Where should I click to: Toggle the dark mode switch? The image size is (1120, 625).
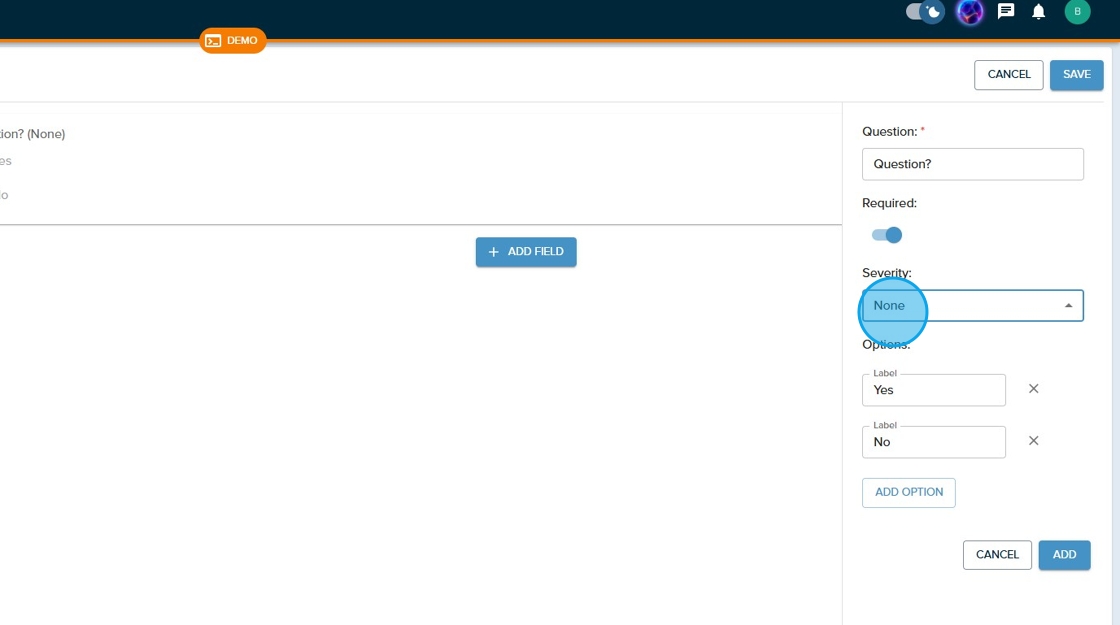click(x=924, y=12)
